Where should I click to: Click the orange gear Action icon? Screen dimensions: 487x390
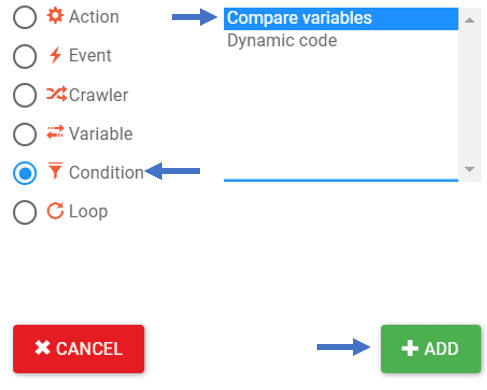[x=55, y=16]
